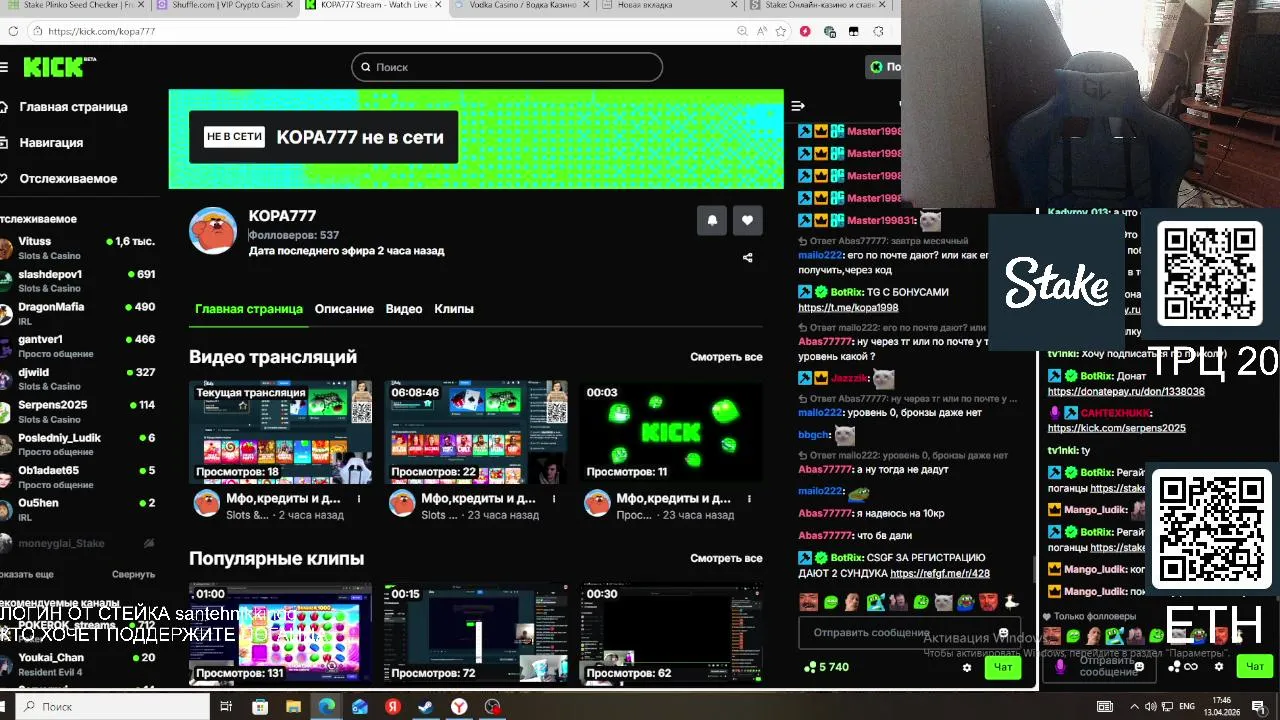Open Yandex red icon in taskbar
The image size is (1280, 720).
click(x=393, y=707)
